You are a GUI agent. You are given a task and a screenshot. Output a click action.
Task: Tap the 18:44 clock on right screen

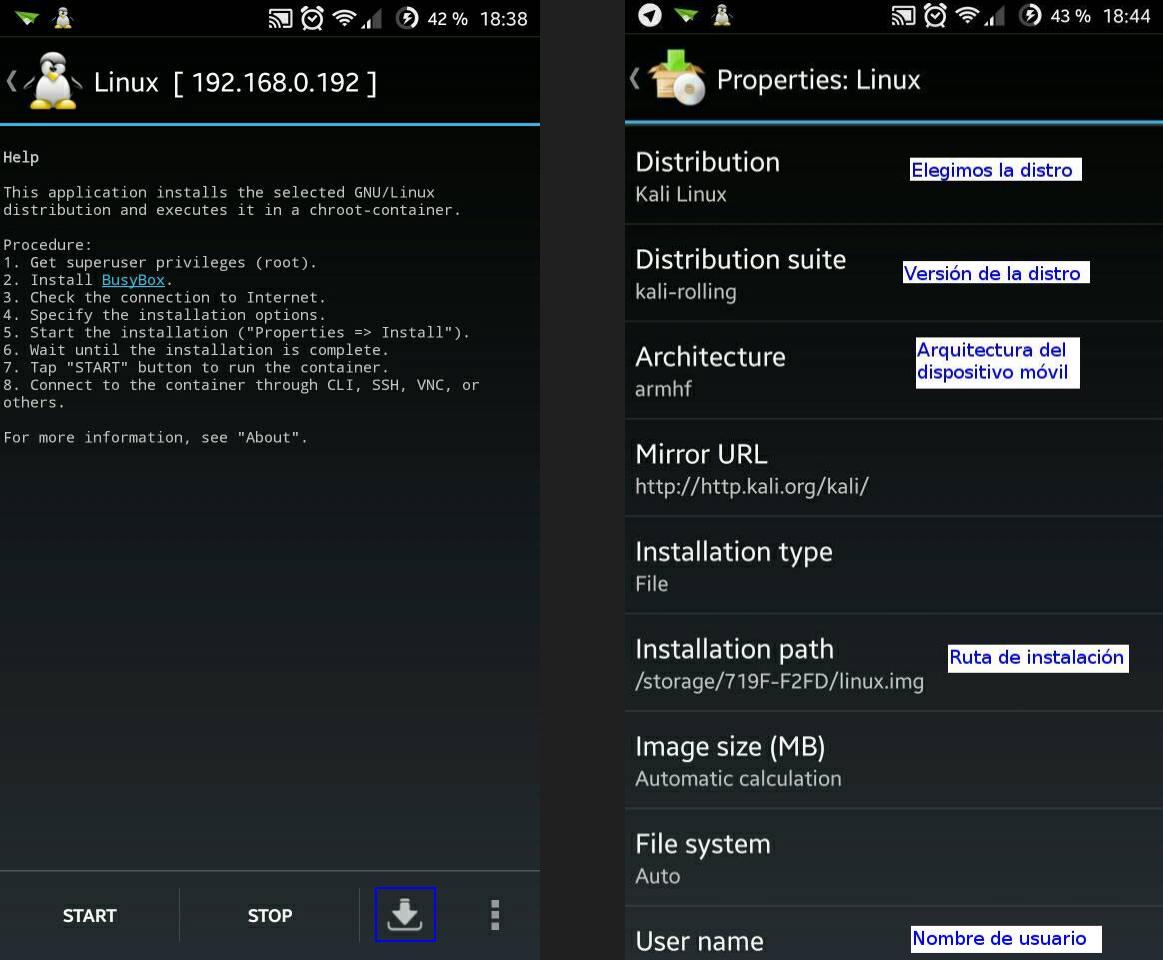click(1126, 16)
